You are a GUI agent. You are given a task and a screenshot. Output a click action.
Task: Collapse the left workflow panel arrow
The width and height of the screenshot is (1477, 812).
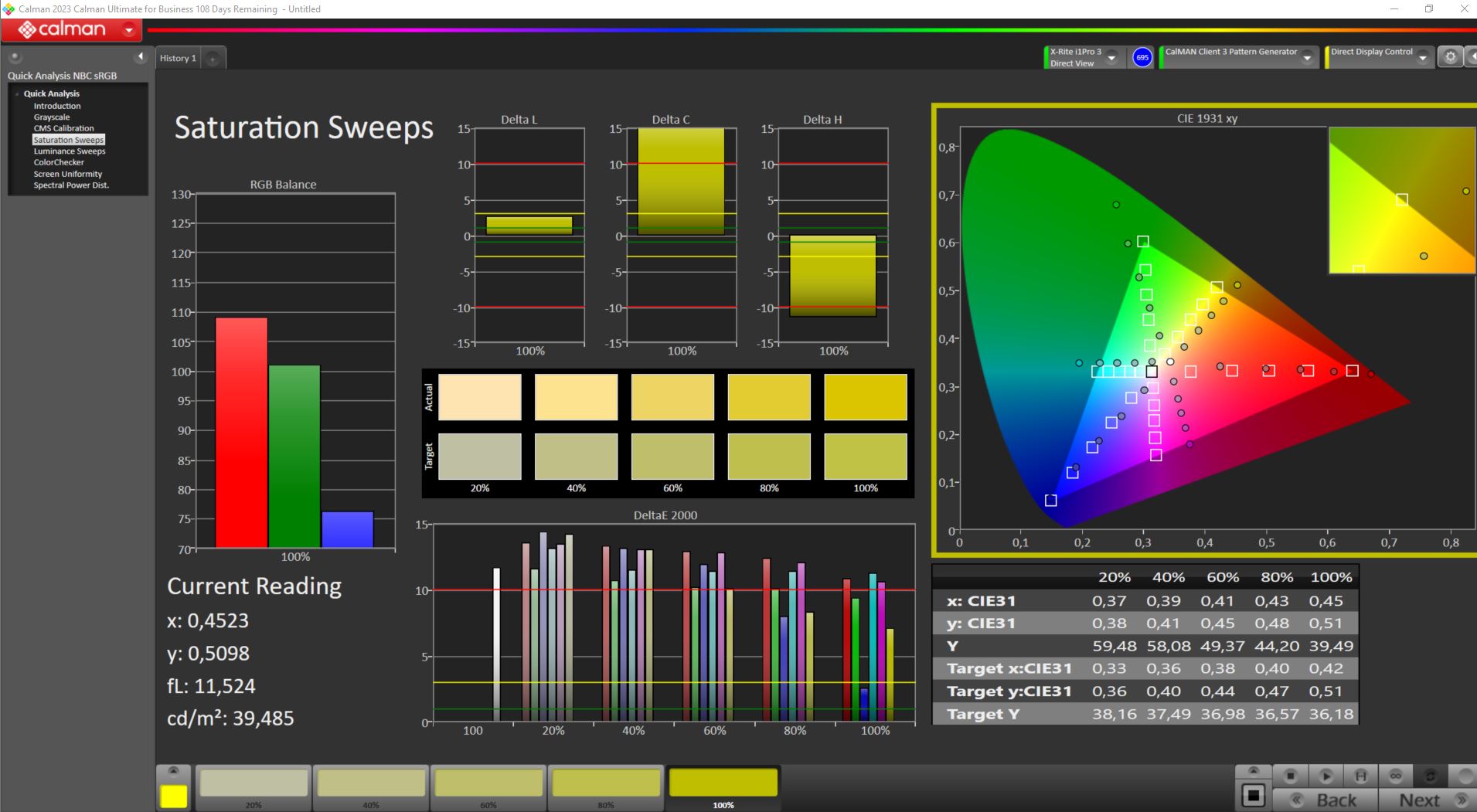(x=140, y=56)
